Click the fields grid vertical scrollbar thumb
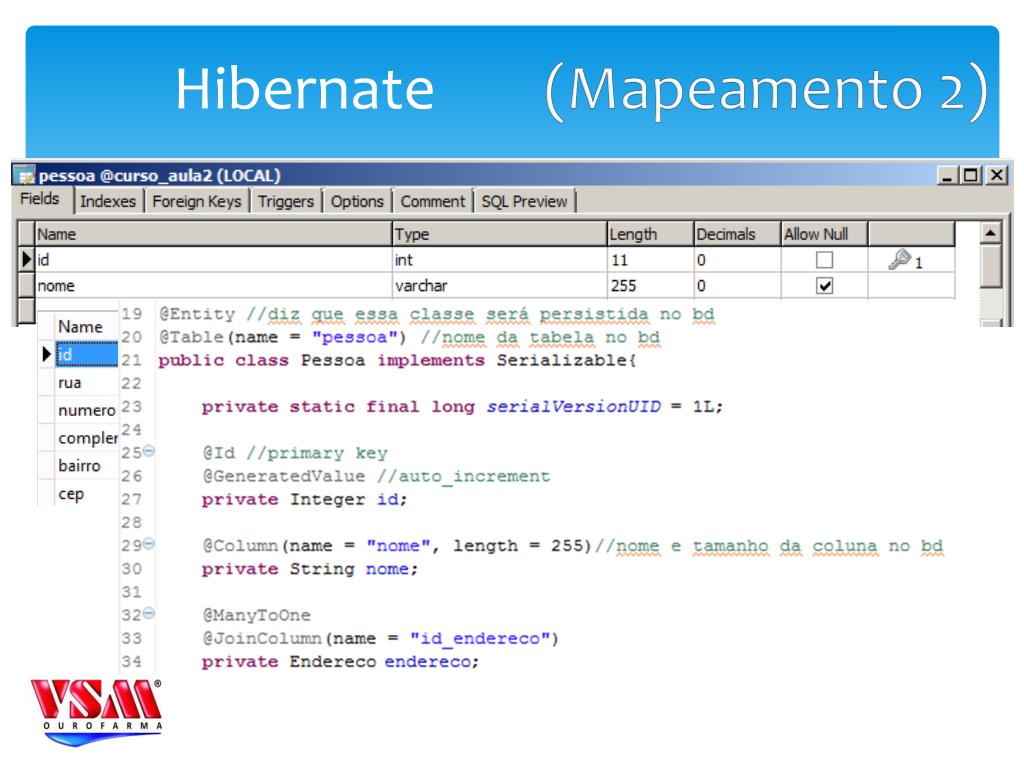Viewport: 1024px width, 768px height. click(991, 265)
